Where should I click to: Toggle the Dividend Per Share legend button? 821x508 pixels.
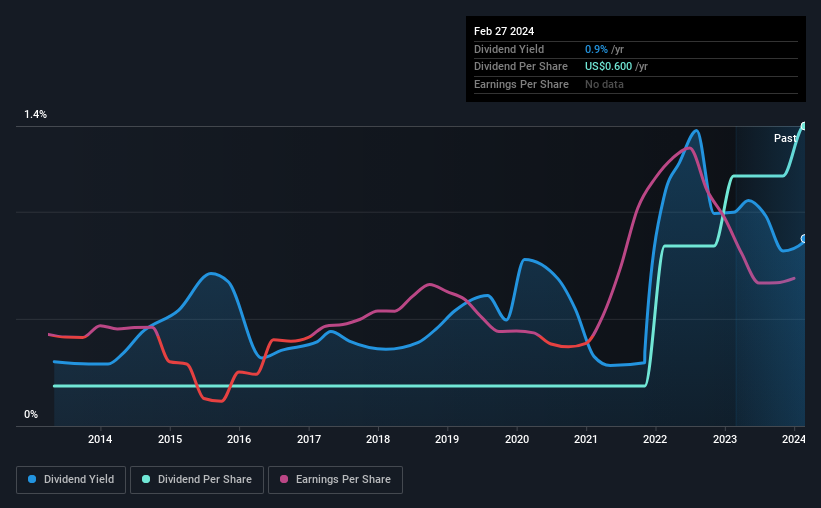click(197, 480)
